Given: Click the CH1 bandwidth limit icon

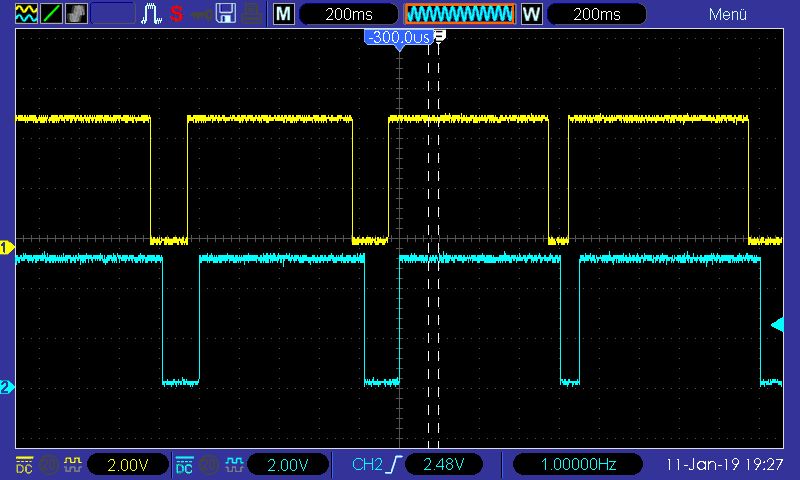Looking at the screenshot, I should pyautogui.click(x=49, y=465).
